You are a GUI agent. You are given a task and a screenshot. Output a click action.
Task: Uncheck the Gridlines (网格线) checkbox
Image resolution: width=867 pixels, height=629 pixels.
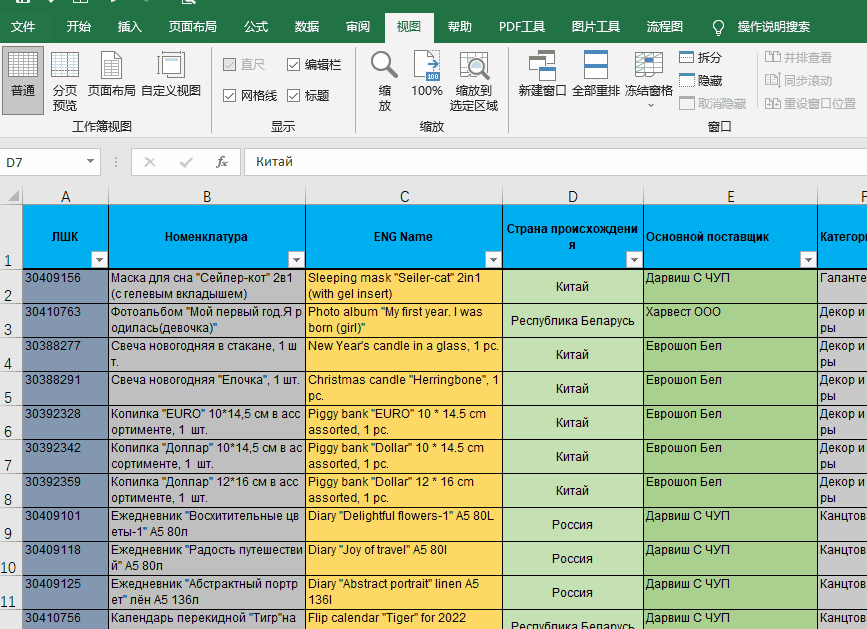[x=229, y=96]
